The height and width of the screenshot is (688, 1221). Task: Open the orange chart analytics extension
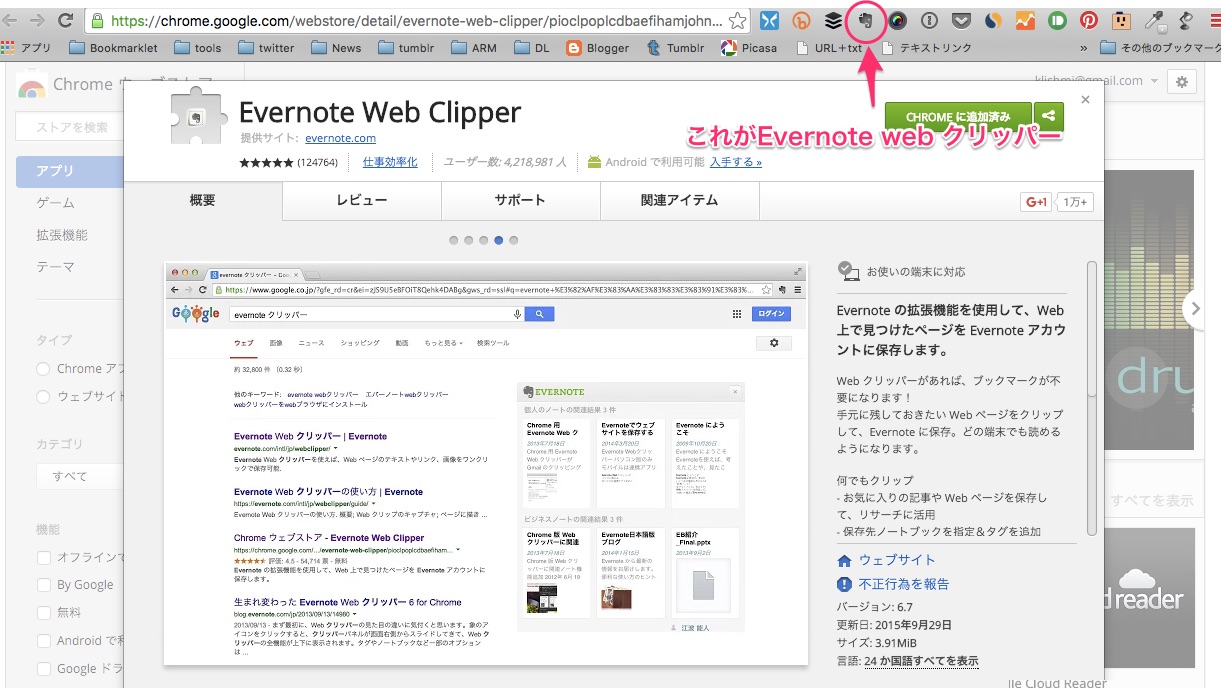1025,20
